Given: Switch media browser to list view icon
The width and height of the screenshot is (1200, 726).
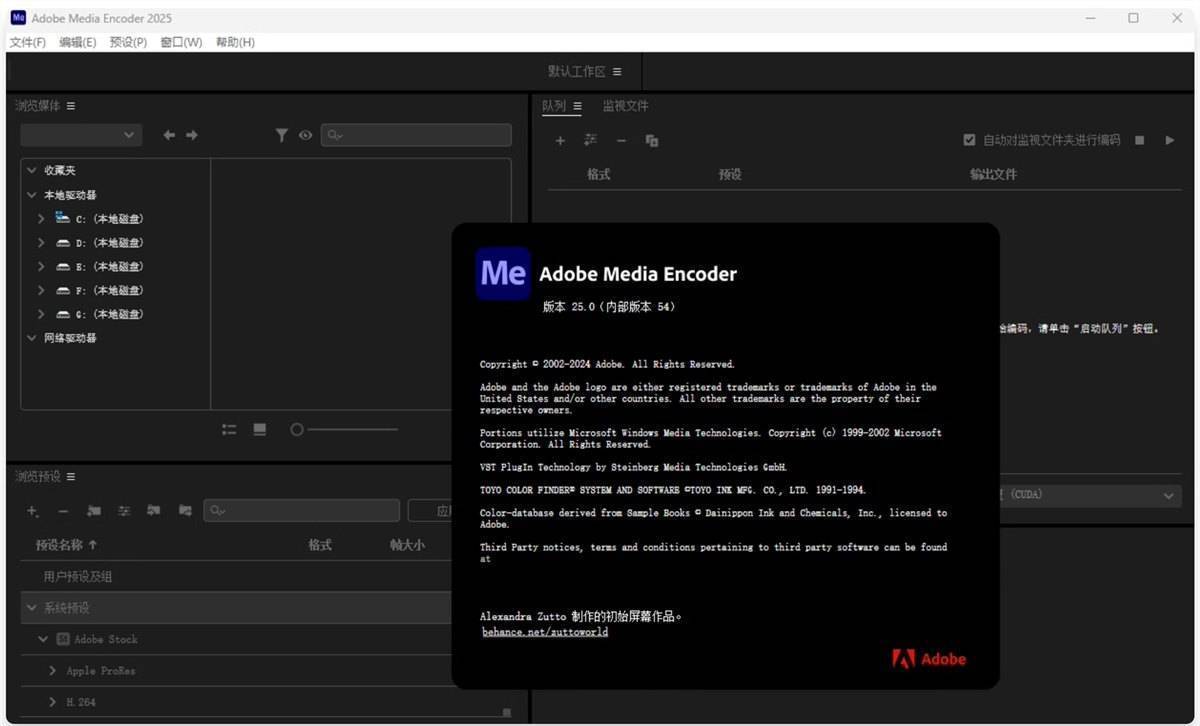Looking at the screenshot, I should [229, 429].
